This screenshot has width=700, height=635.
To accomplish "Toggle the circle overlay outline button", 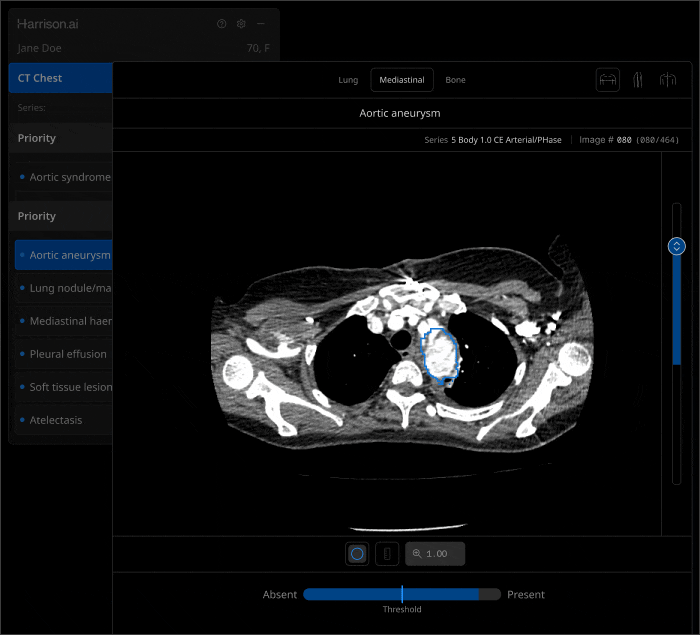I will pyautogui.click(x=357, y=554).
